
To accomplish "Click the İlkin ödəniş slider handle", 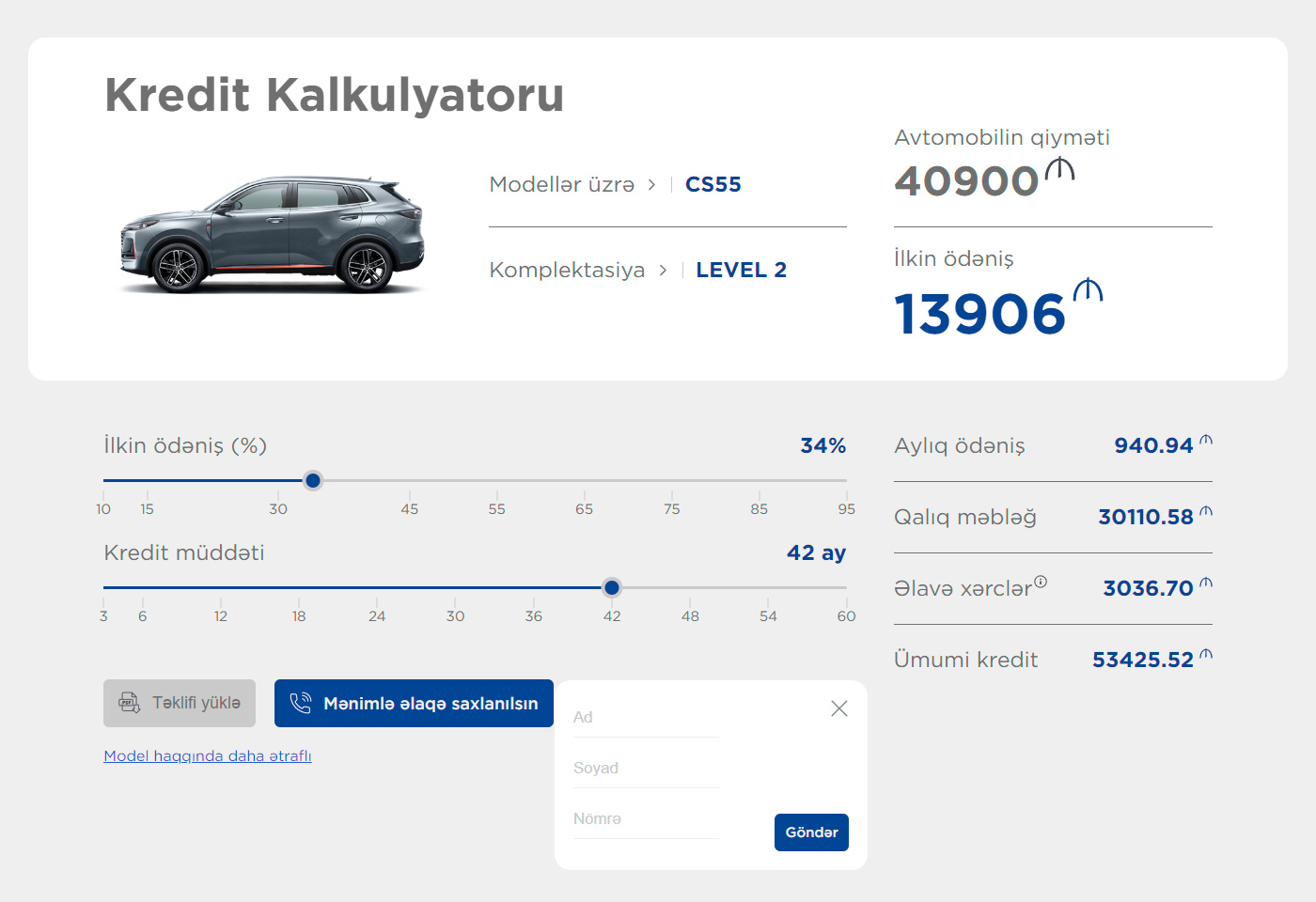I will pyautogui.click(x=313, y=480).
